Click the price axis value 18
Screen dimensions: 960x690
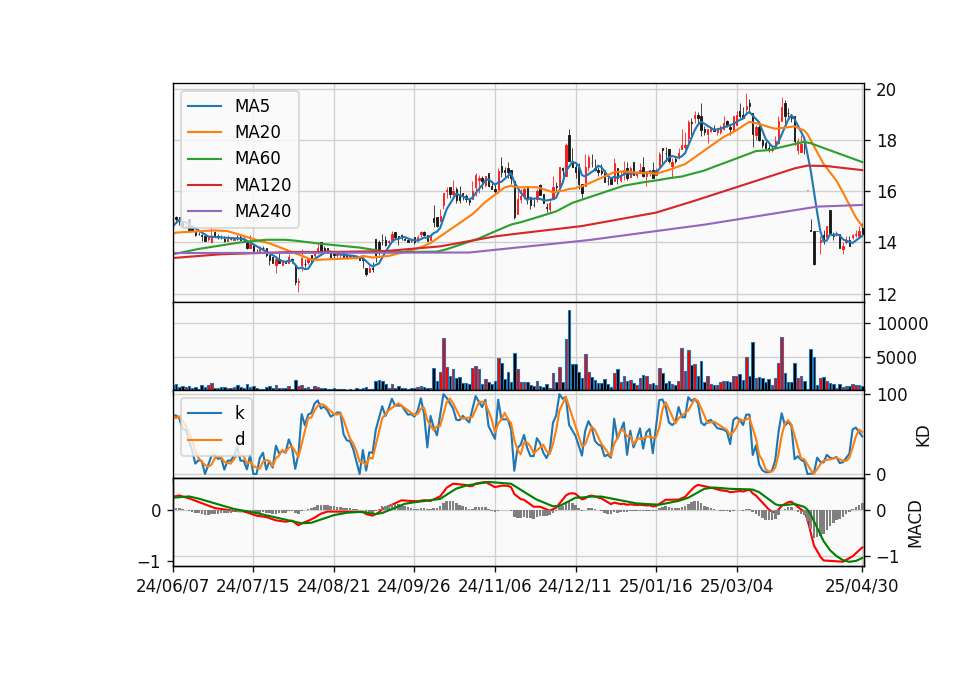click(886, 141)
